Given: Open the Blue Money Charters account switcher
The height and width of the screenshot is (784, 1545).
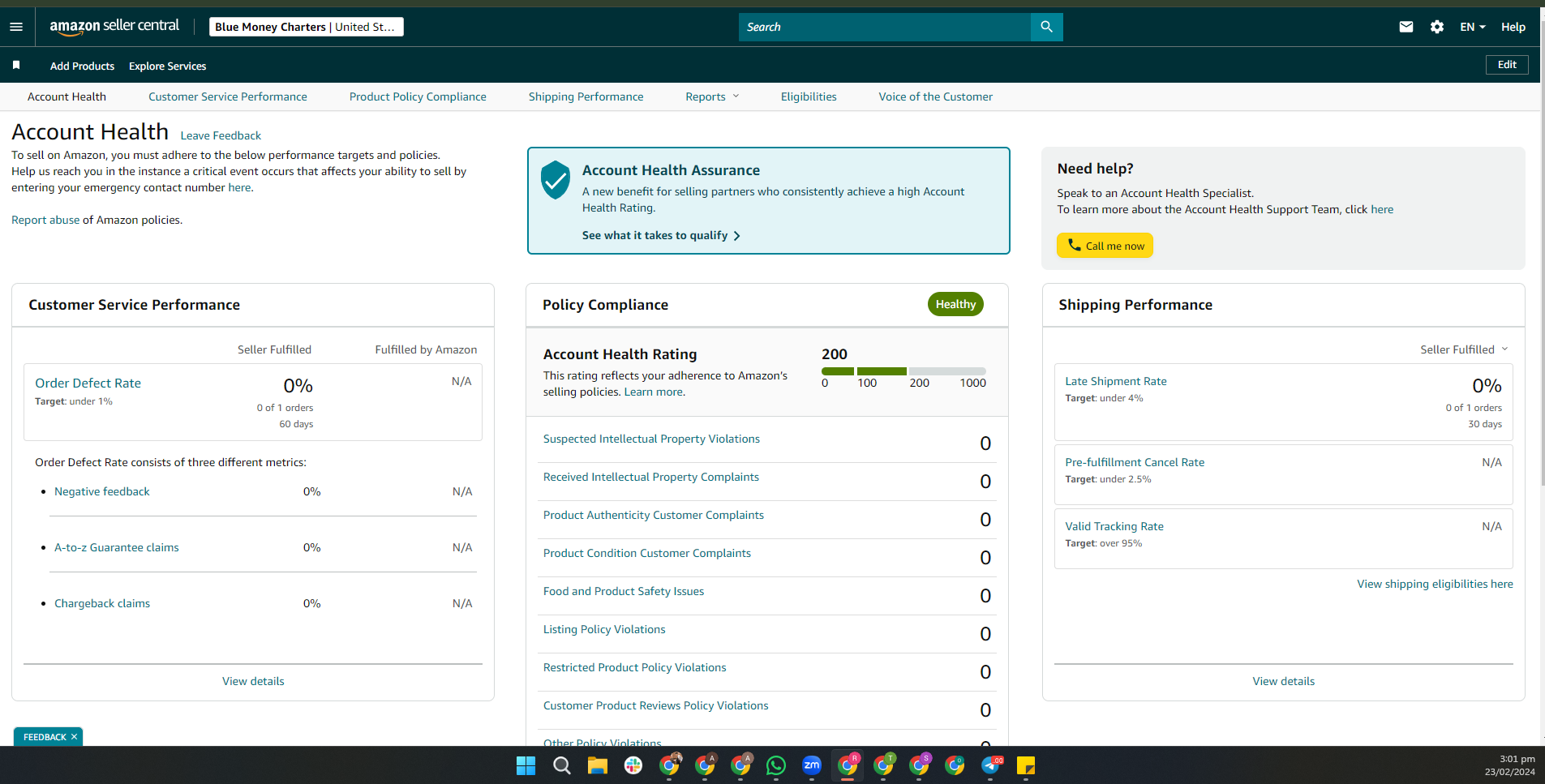Looking at the screenshot, I should click(306, 27).
